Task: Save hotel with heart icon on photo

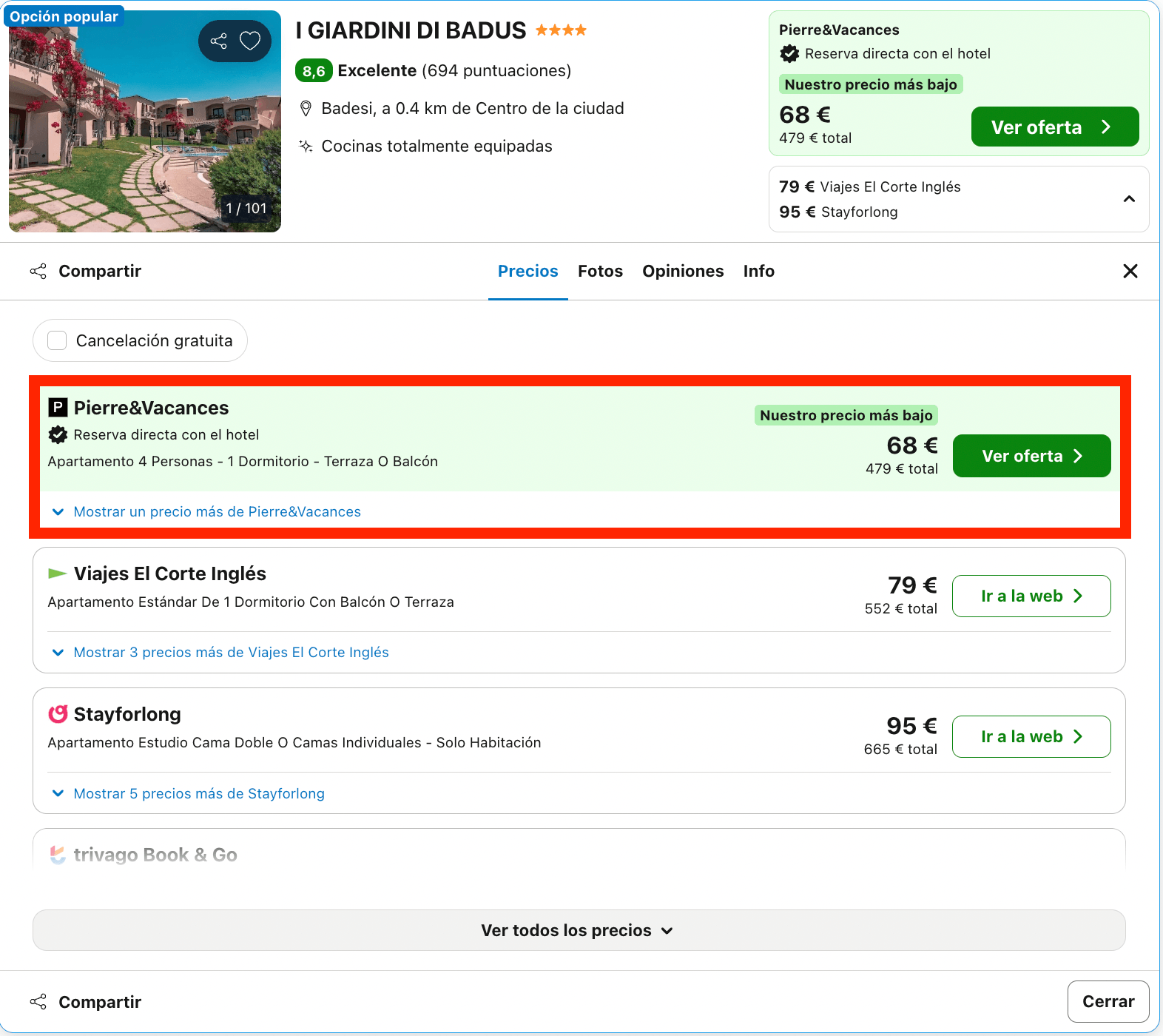Action: [x=250, y=41]
